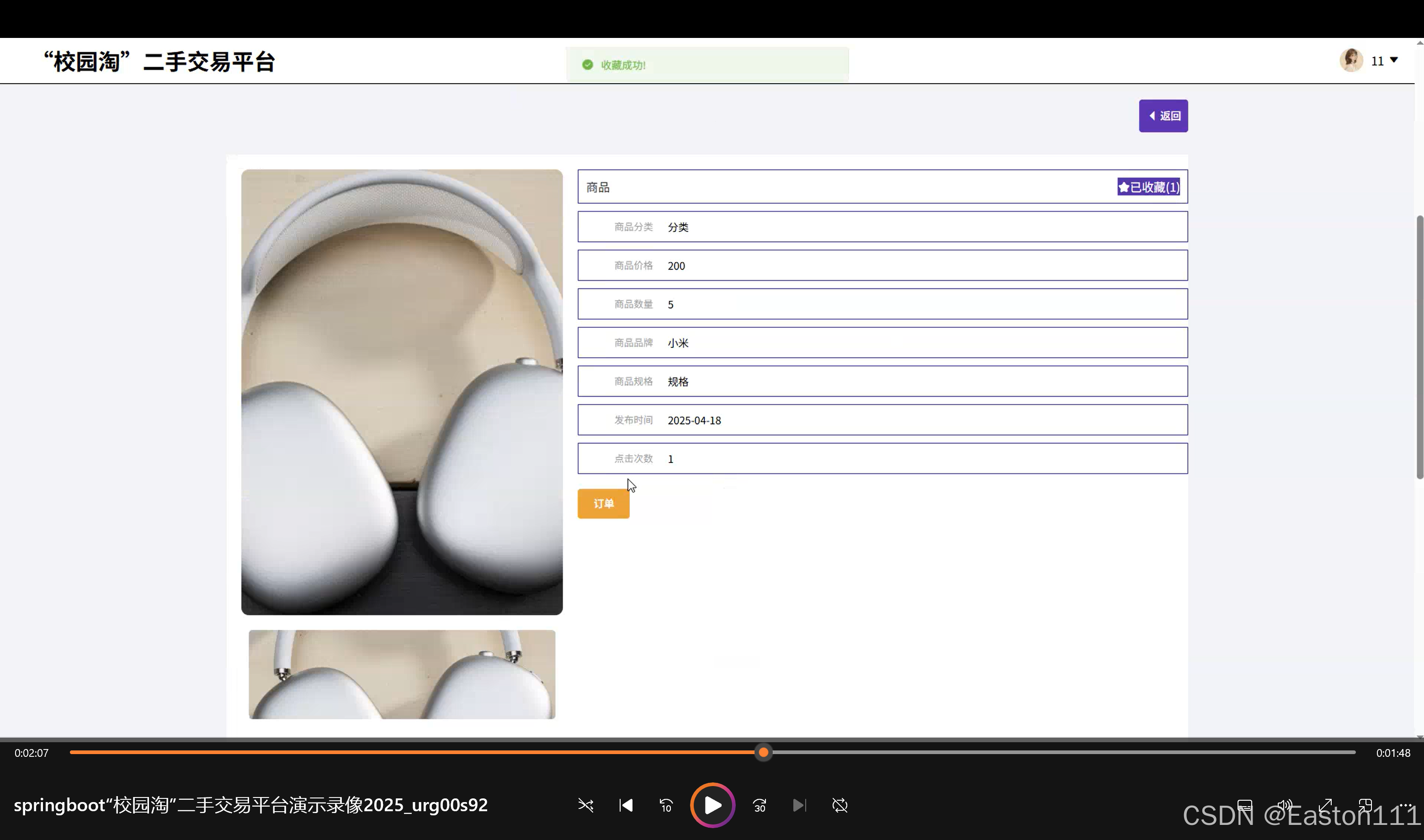Open the subtitles/captions options
The width and height of the screenshot is (1424, 840).
point(1244,805)
